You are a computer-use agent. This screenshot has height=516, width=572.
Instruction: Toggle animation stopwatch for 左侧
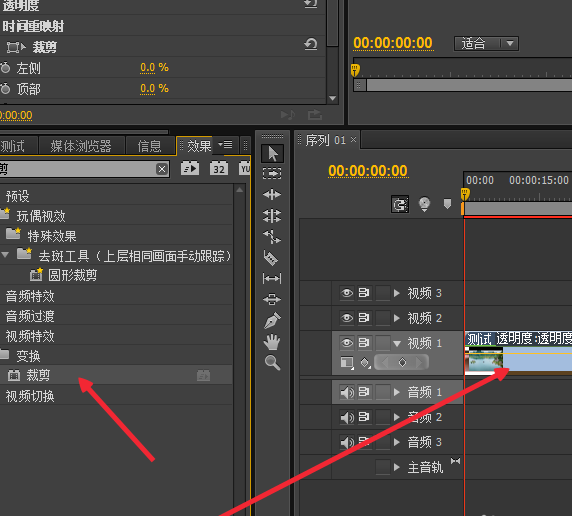click(x=5, y=68)
